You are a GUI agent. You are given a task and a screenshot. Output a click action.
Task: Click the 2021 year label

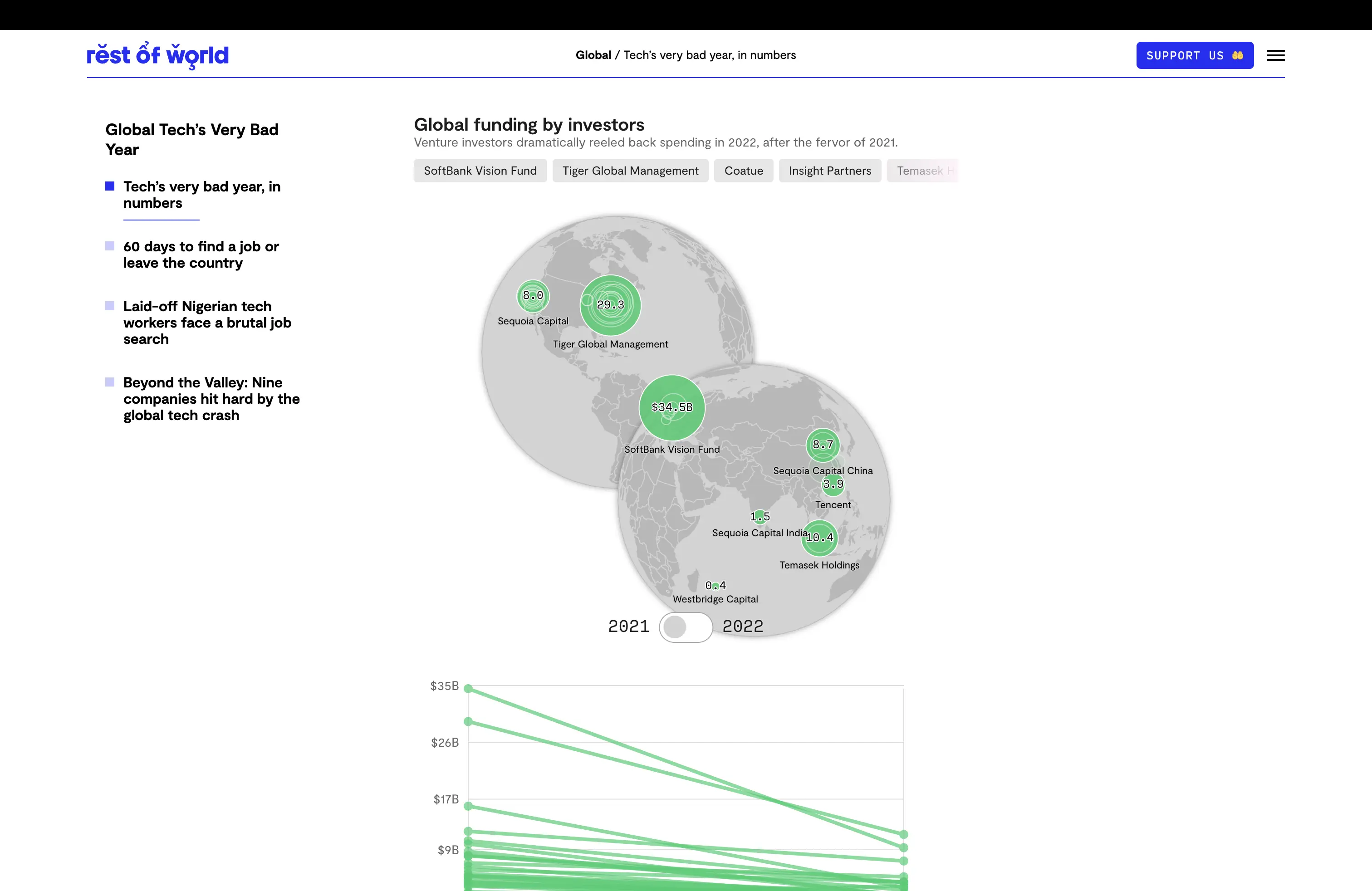pyautogui.click(x=628, y=627)
